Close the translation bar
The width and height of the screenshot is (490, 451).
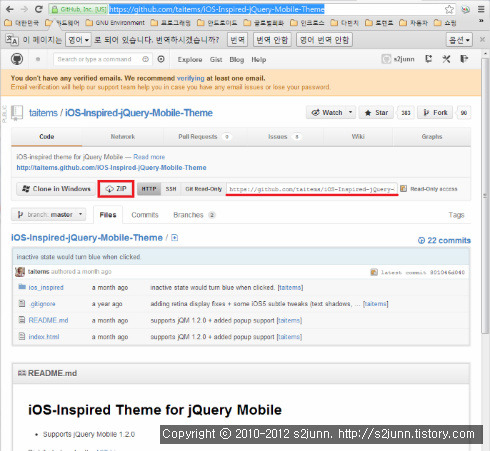[482, 40]
